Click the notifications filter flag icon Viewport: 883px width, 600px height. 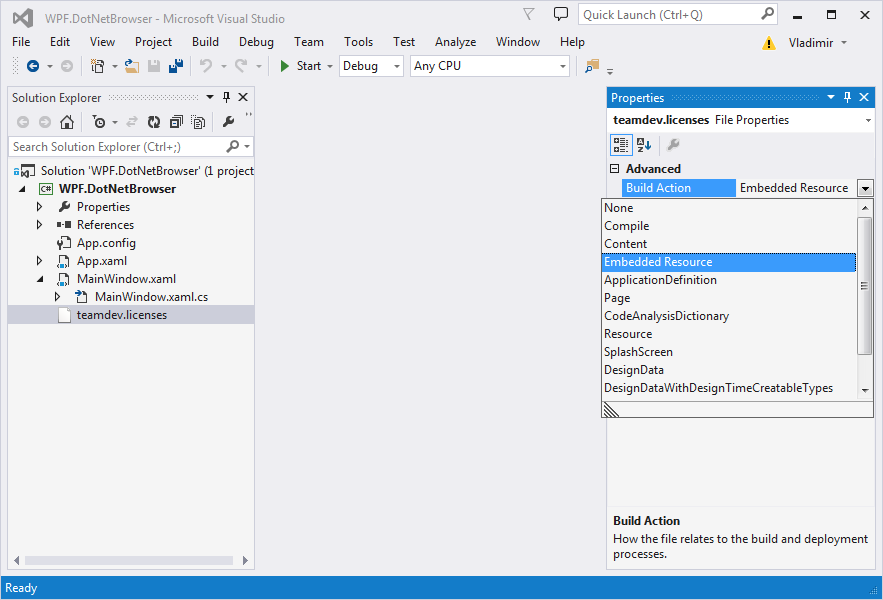click(x=528, y=14)
